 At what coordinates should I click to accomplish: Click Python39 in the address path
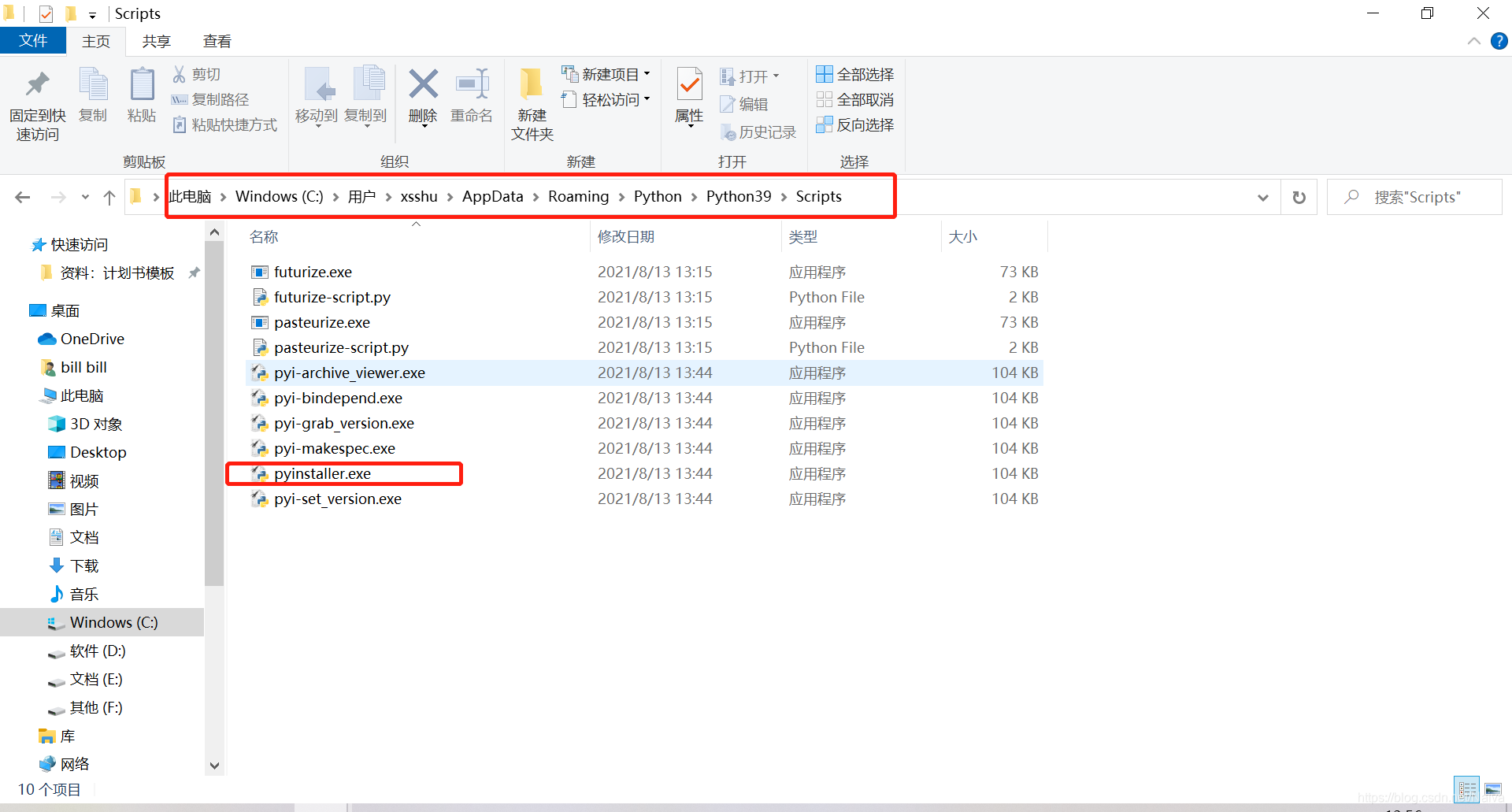[739, 196]
